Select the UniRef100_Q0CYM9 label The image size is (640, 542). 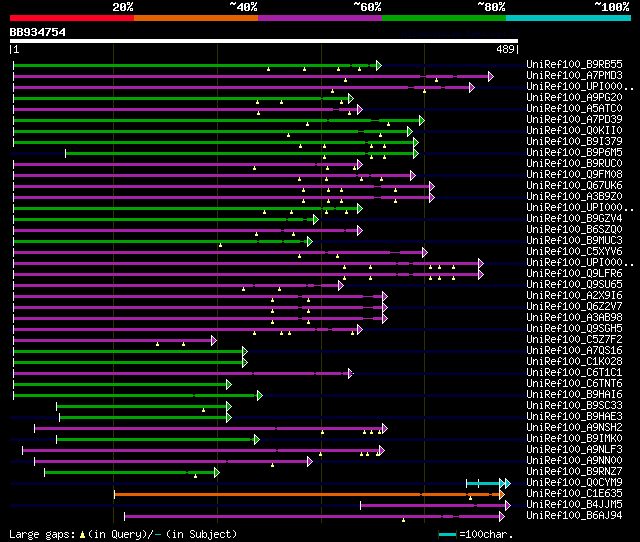574,483
